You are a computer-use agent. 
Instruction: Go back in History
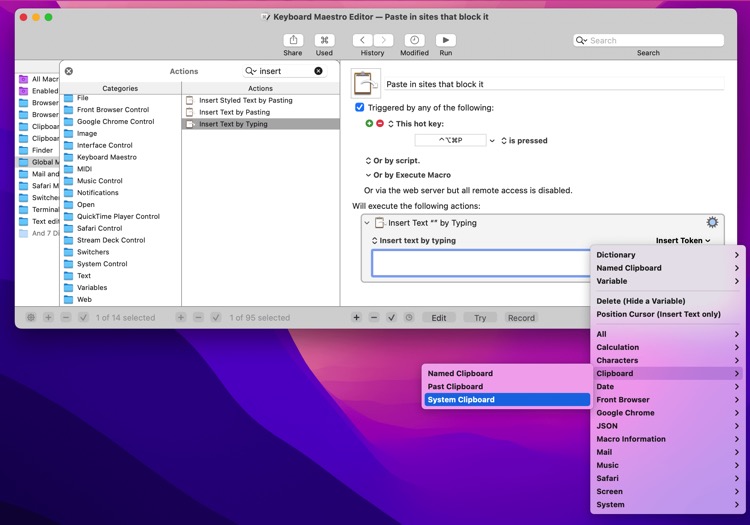tap(363, 40)
